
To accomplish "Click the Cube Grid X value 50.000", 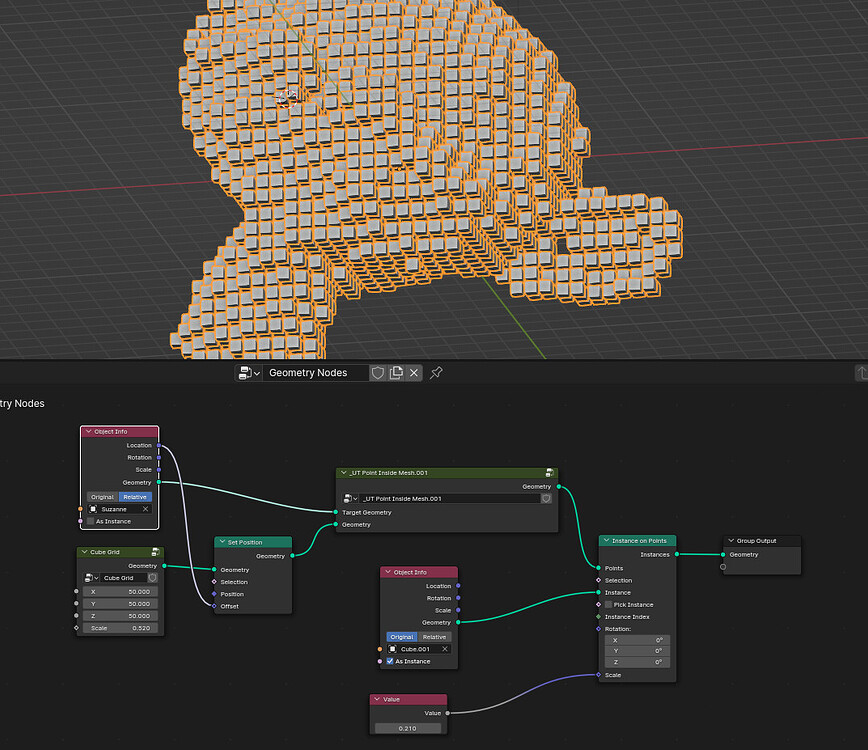I will pos(120,592).
